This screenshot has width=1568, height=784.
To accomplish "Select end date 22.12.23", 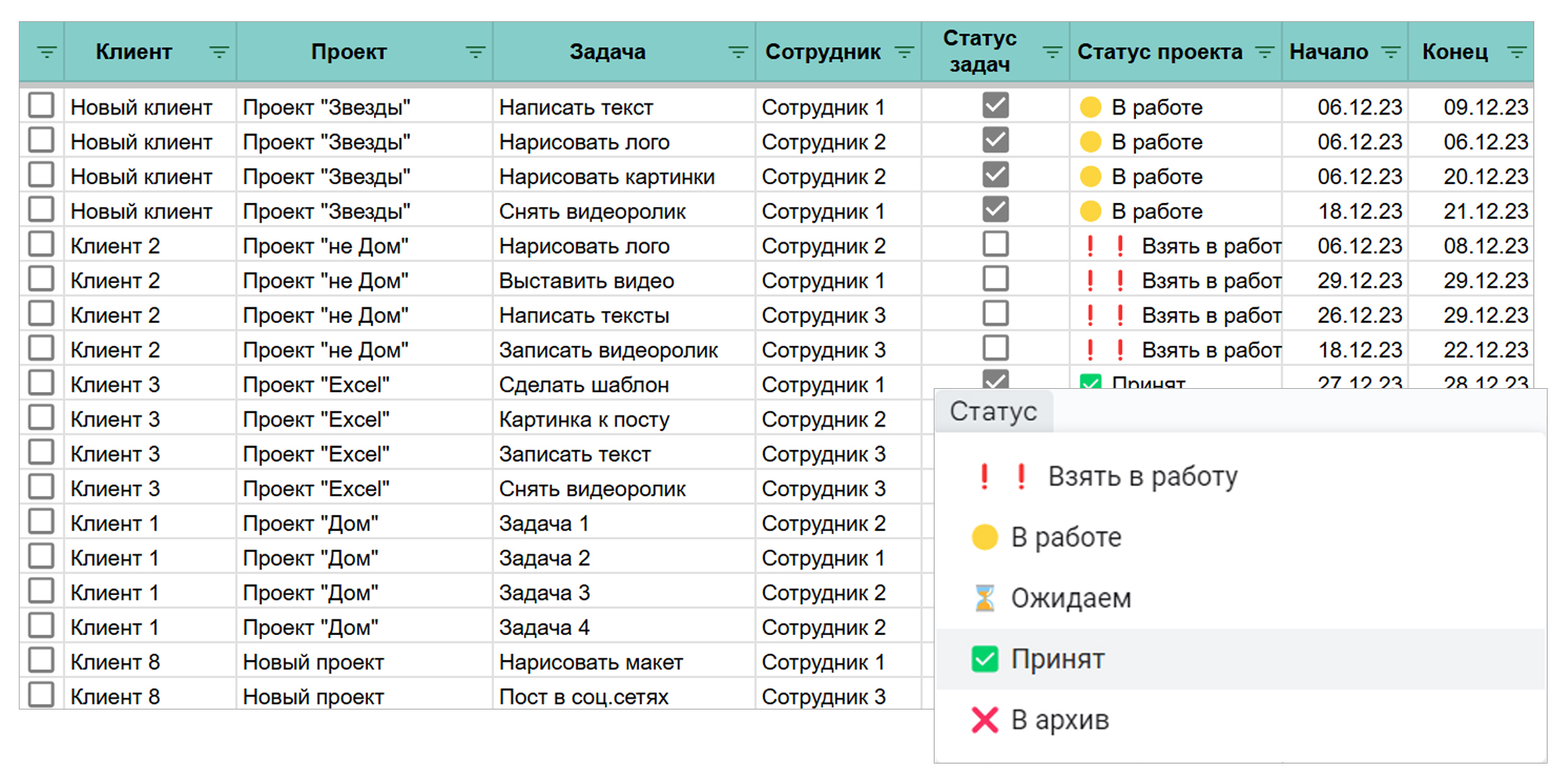I will coord(1471,350).
